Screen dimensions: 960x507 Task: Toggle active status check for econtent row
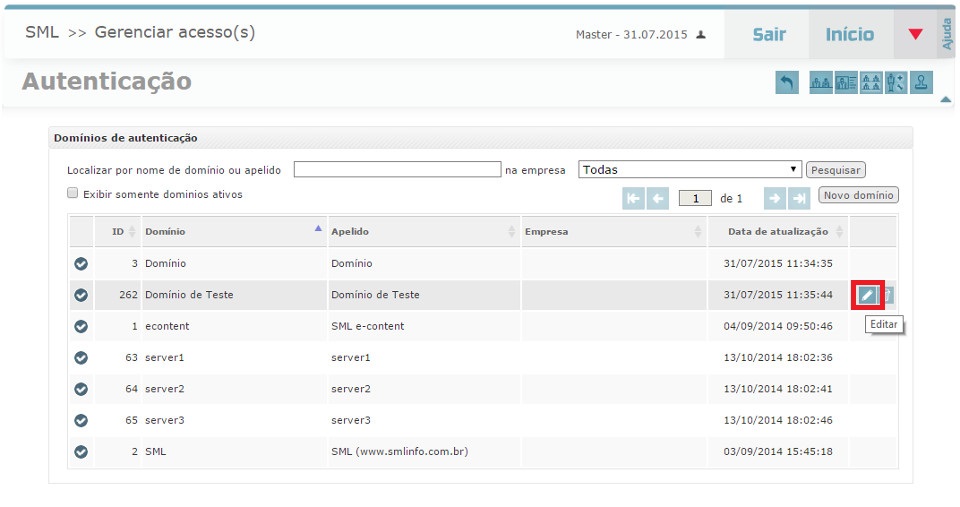[81, 326]
